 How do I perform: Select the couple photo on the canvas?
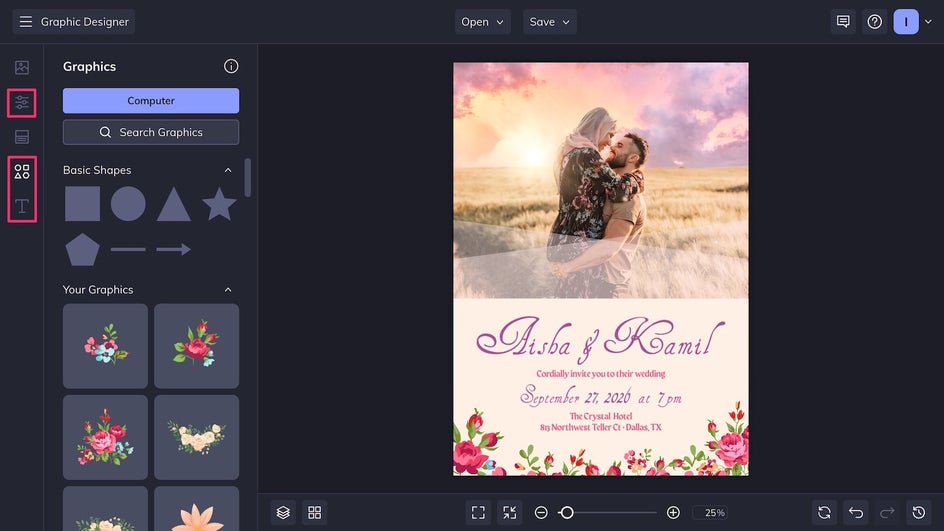(601, 181)
